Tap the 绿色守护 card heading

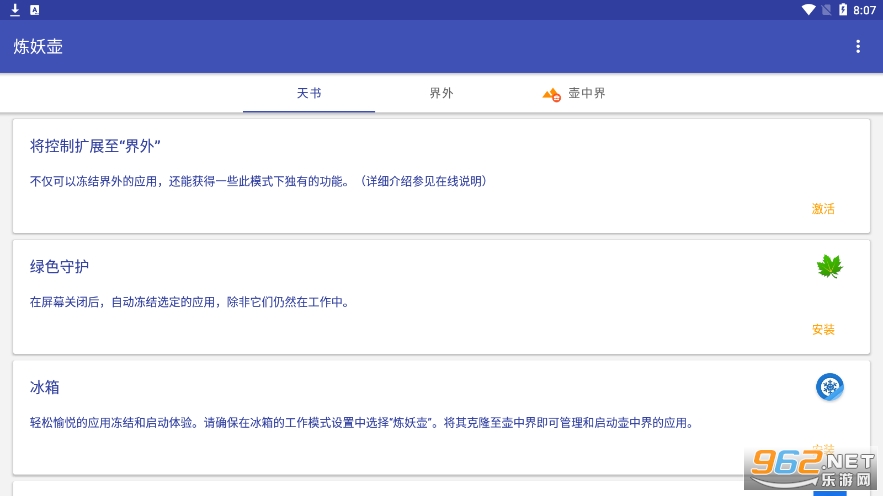click(x=59, y=266)
